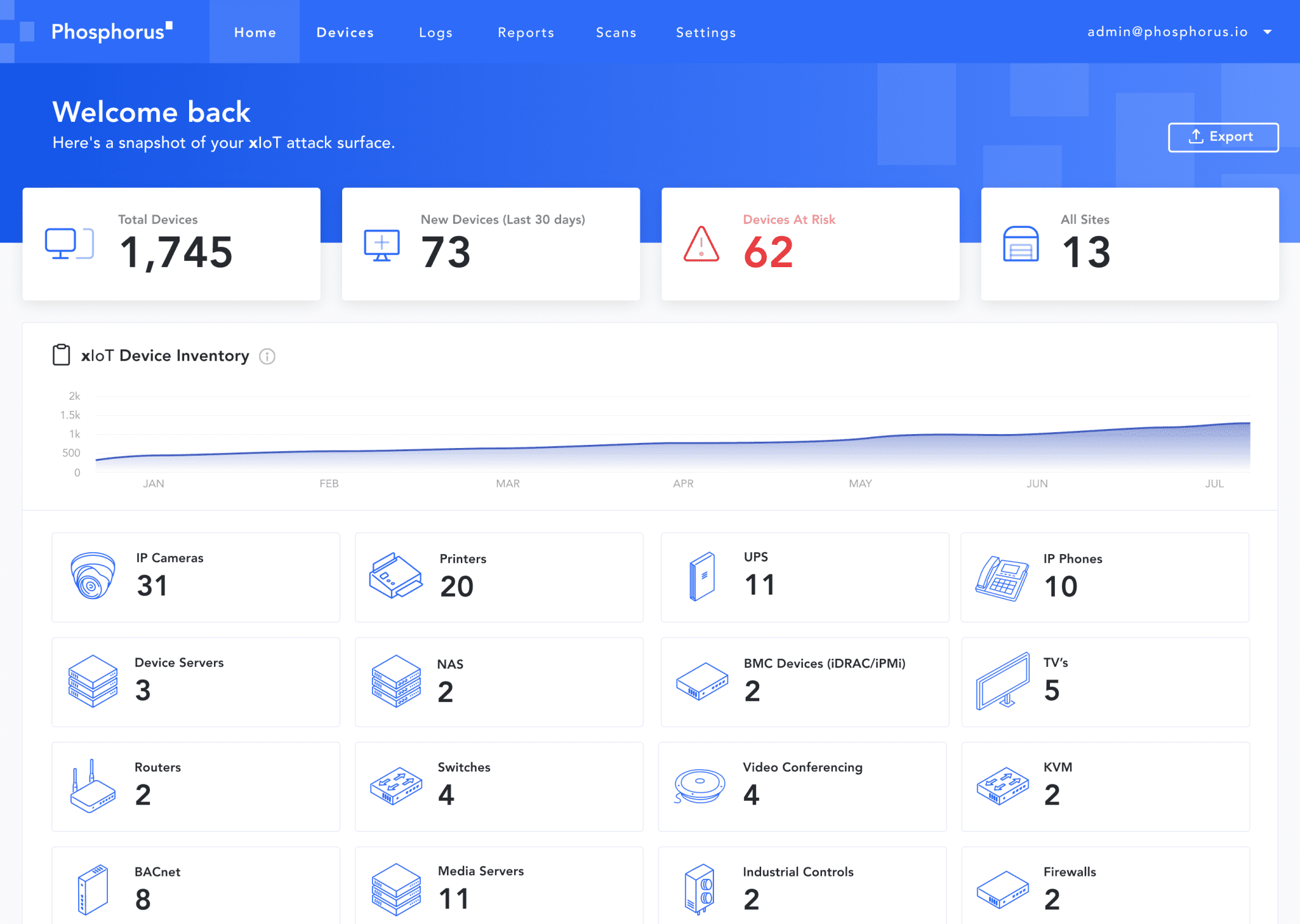Click the info icon beside xIoT Device Inventory
The height and width of the screenshot is (924, 1300).
267,357
